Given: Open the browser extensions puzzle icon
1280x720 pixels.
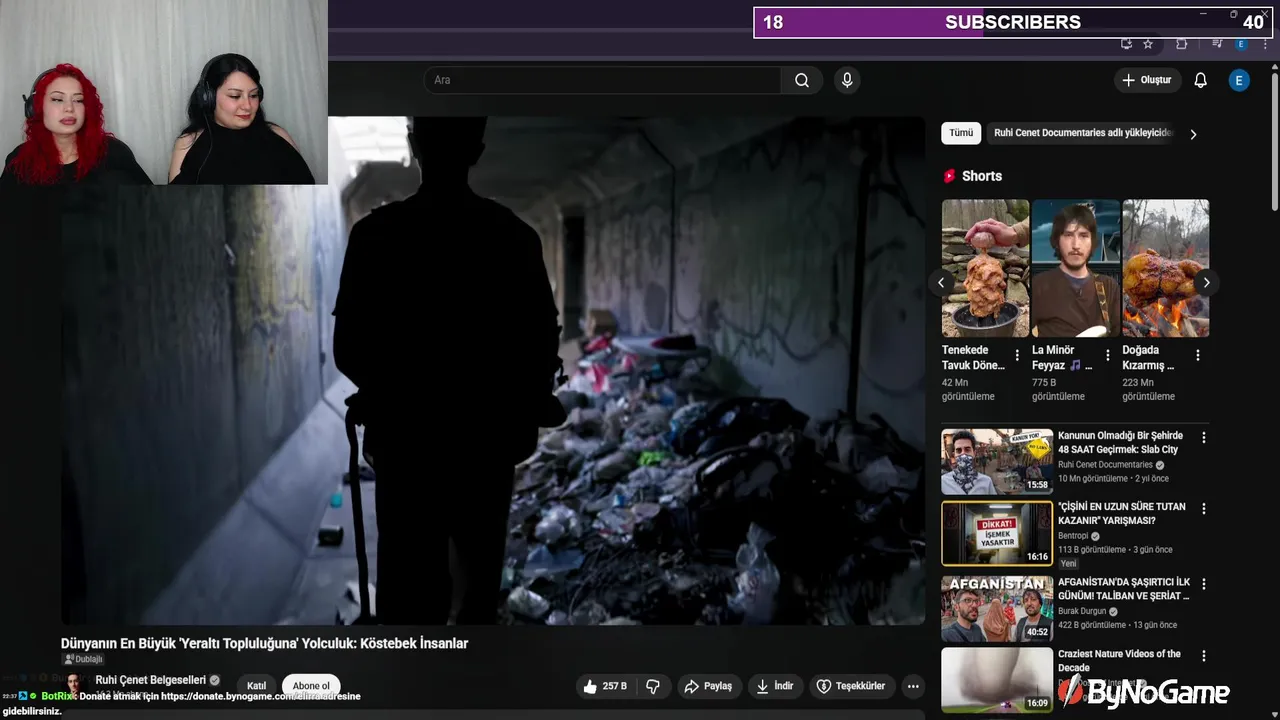Looking at the screenshot, I should 1182,44.
